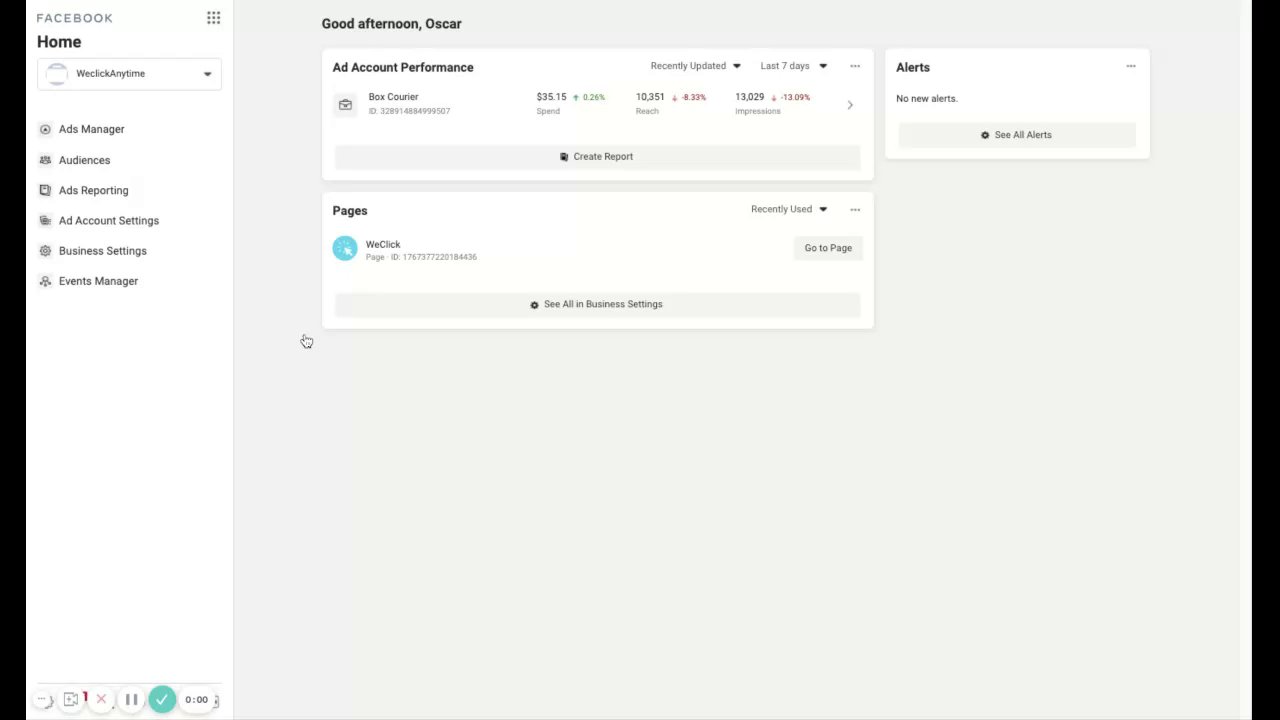Open Ads Reporting from the sidebar
The width and height of the screenshot is (1280, 720).
93,190
